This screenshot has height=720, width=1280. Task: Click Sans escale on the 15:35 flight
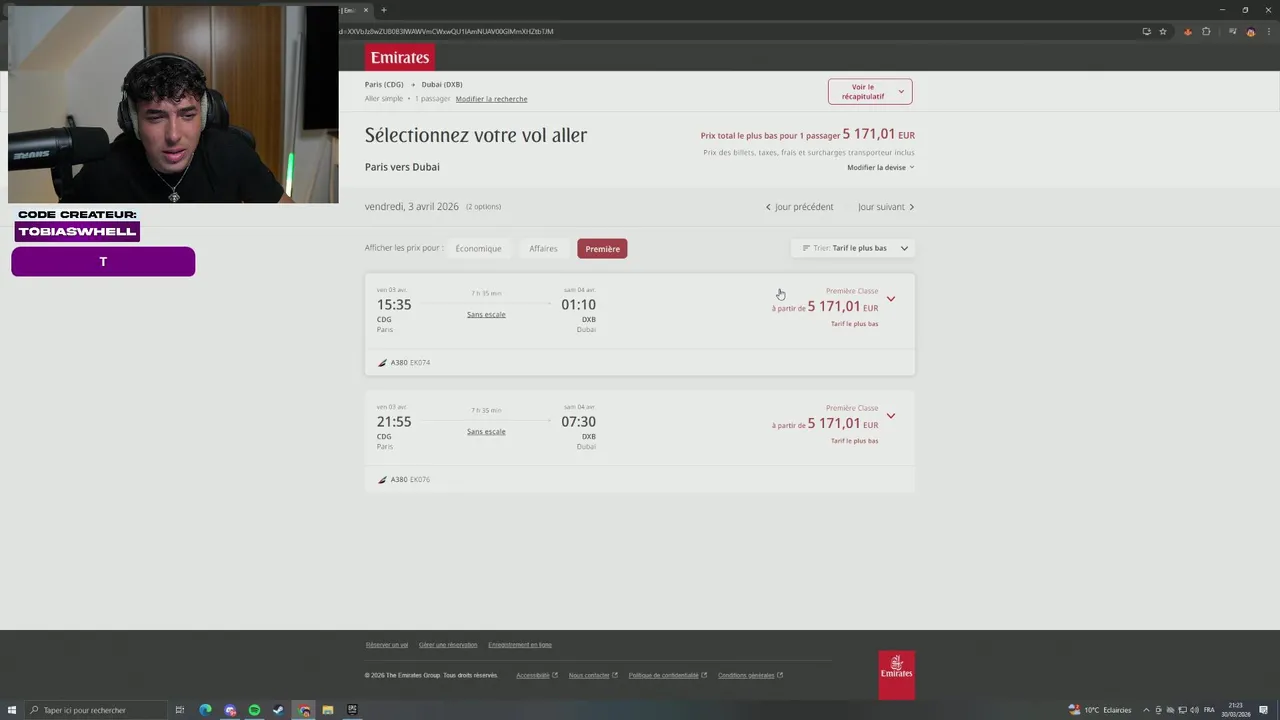(486, 314)
